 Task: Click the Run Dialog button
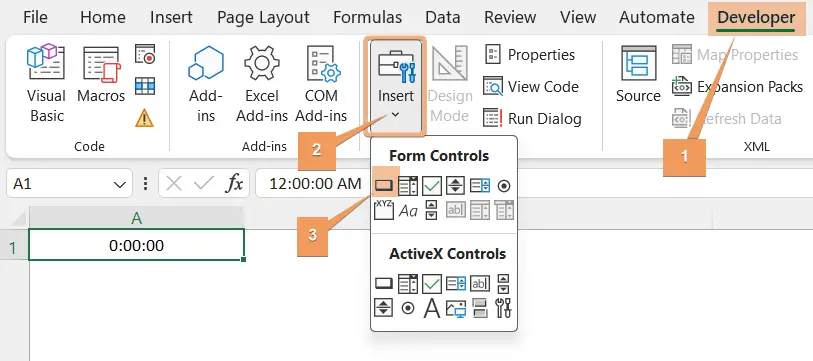tap(532, 119)
